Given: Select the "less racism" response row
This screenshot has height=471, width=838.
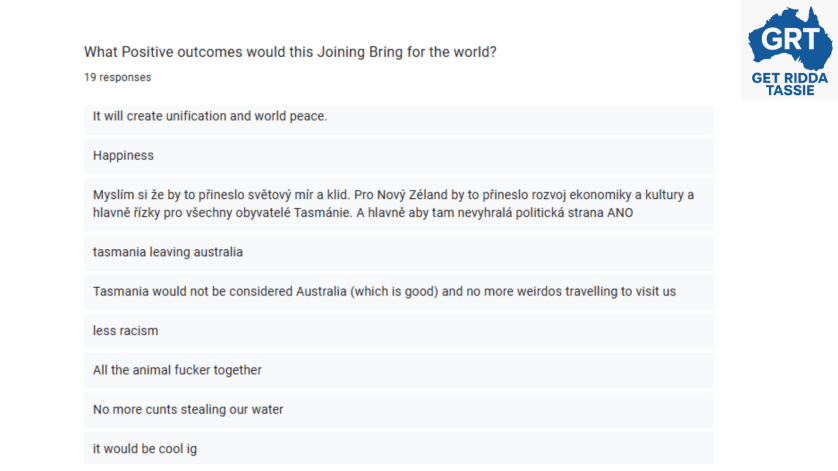Looking at the screenshot, I should coord(126,331).
